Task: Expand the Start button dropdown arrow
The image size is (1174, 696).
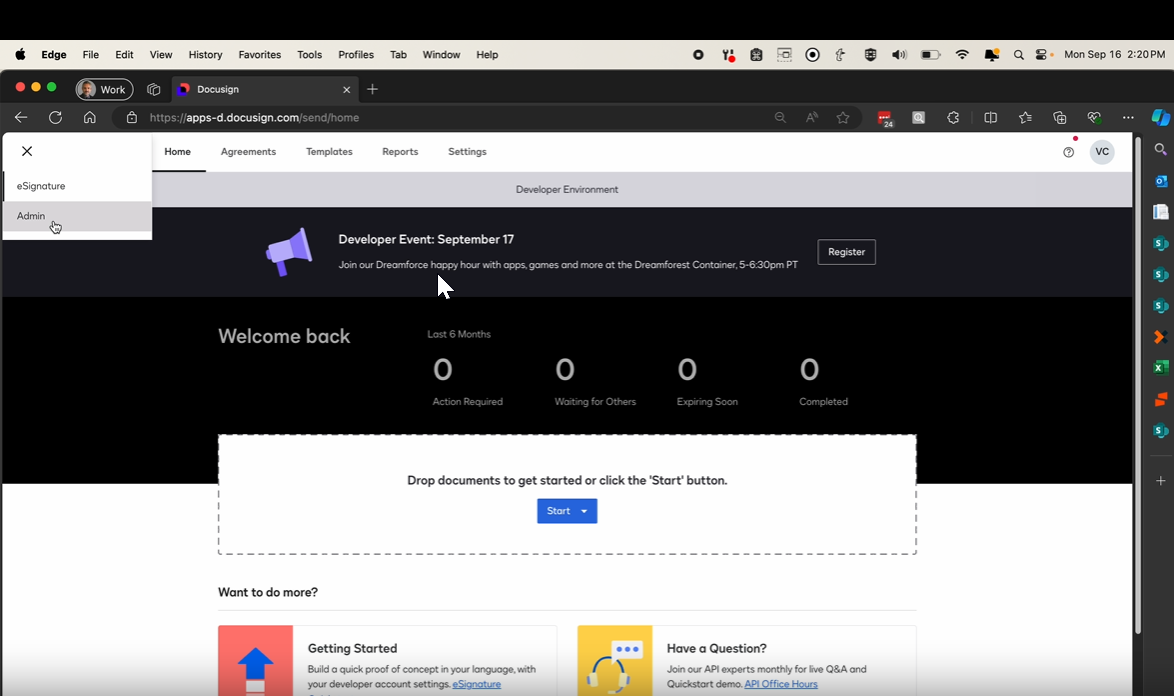Action: click(x=585, y=511)
